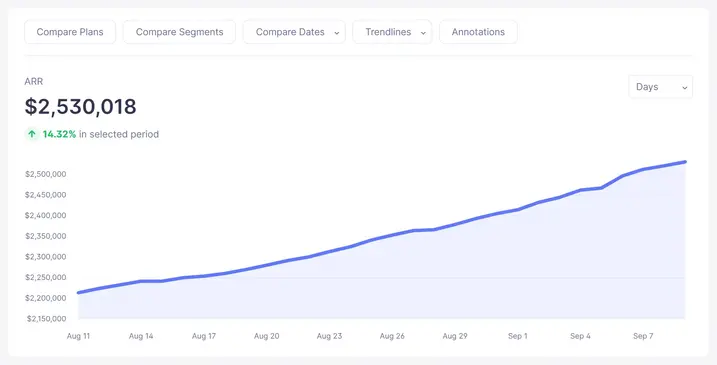Click the Sep 4 axis label

coord(580,336)
